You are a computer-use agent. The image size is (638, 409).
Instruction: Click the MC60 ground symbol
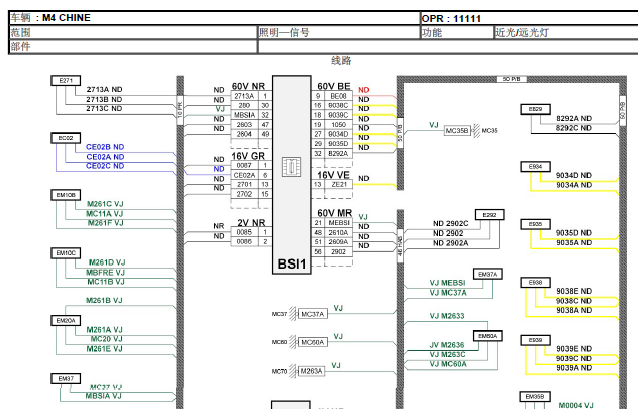click(293, 342)
